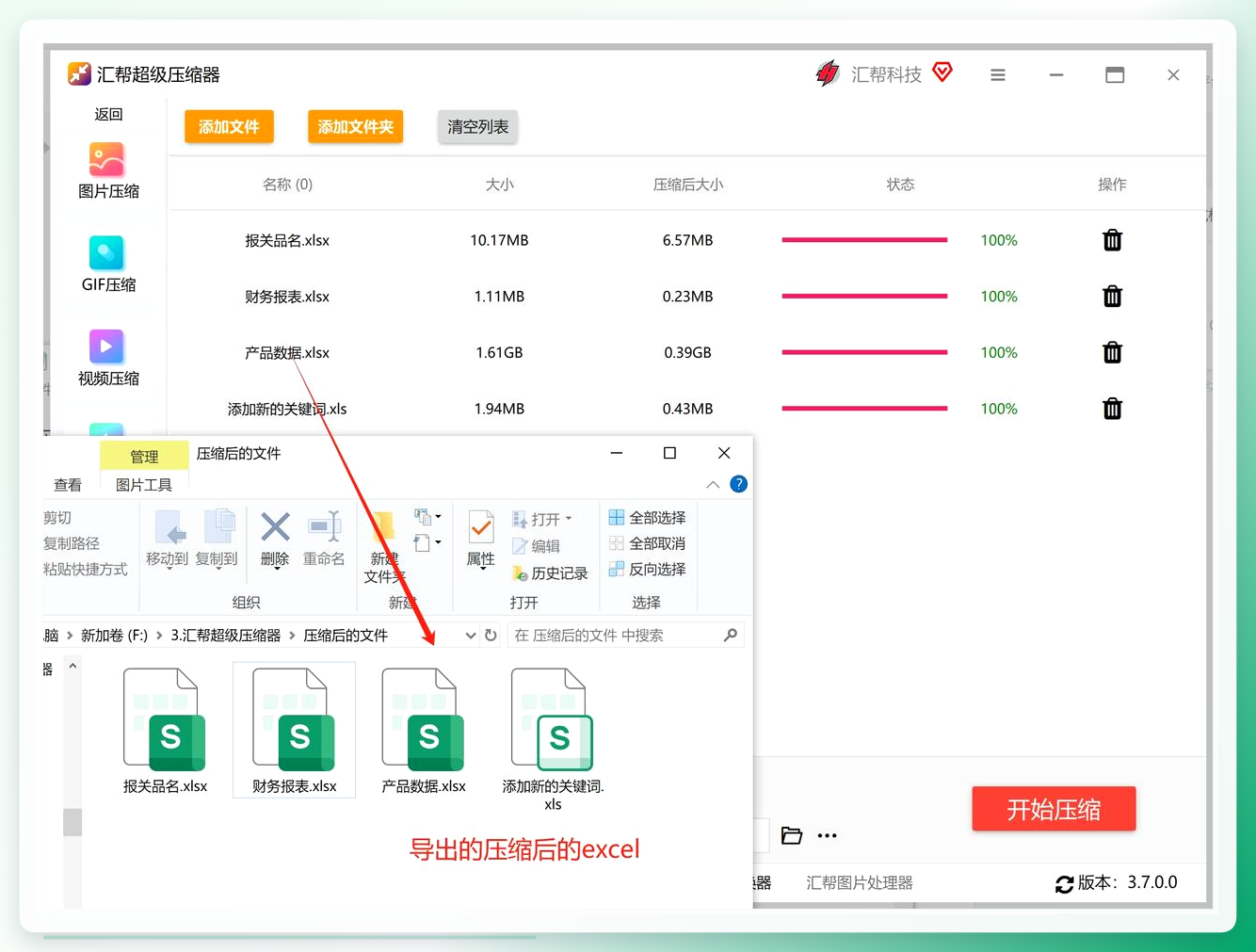This screenshot has height=952, width=1256.
Task: Click the 在 压缩后的文件 中搜索 search field
Action: tap(626, 636)
